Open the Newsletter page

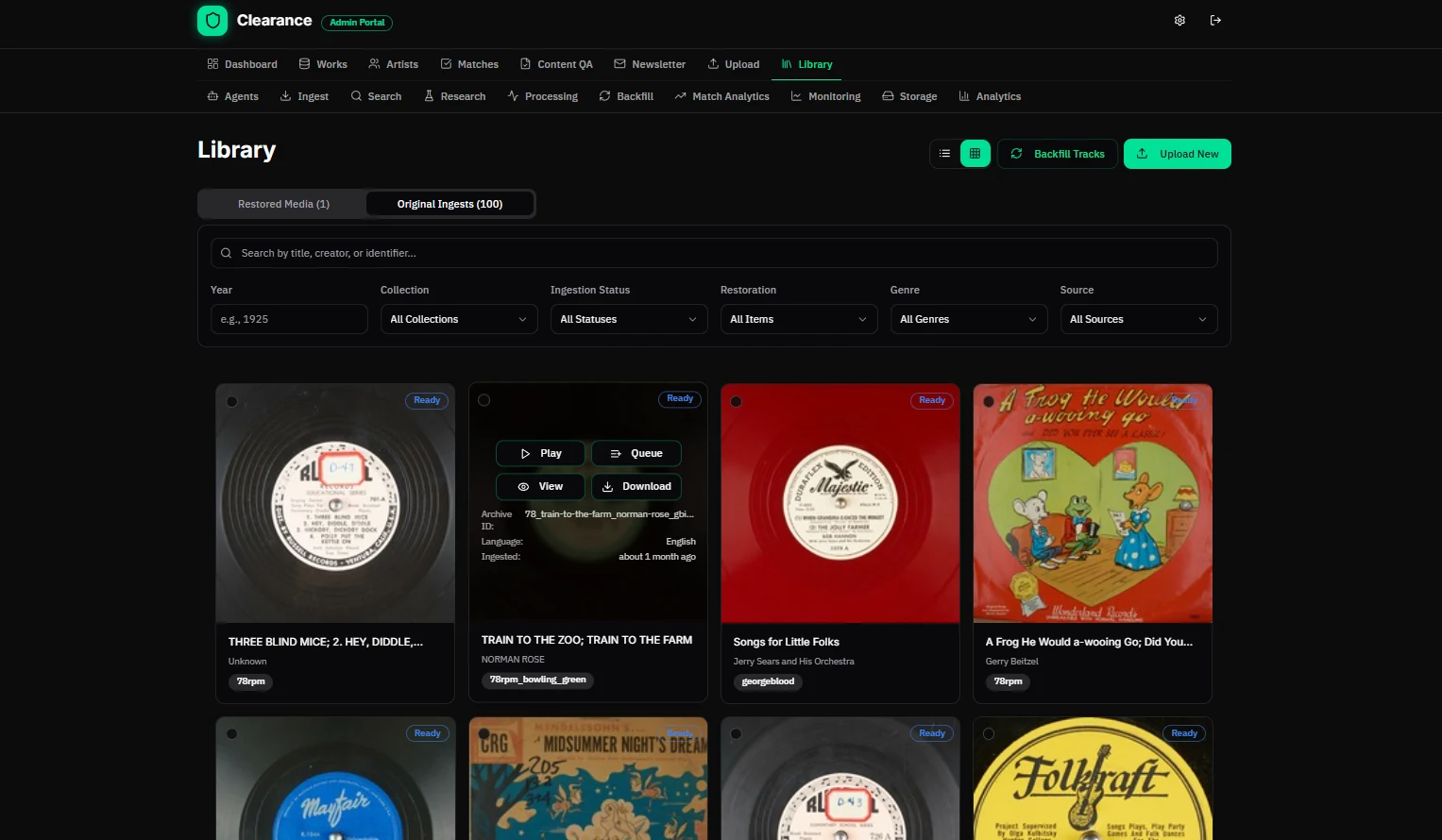650,64
